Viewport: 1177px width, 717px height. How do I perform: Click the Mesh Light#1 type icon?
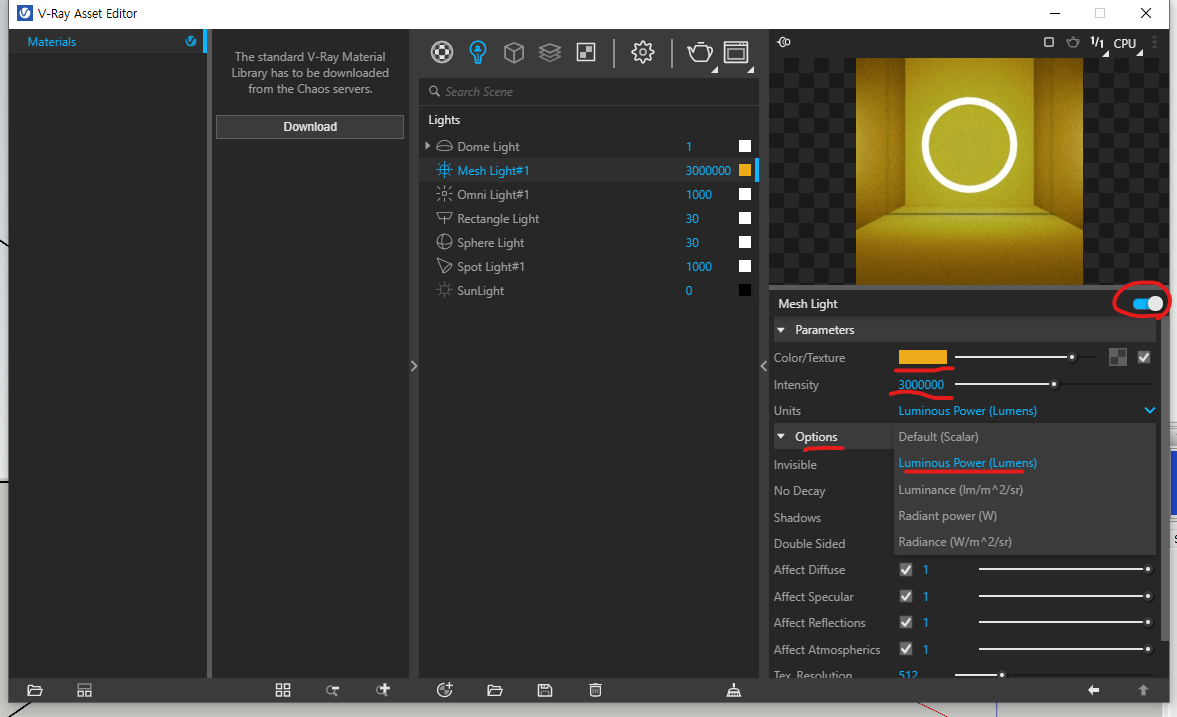444,170
